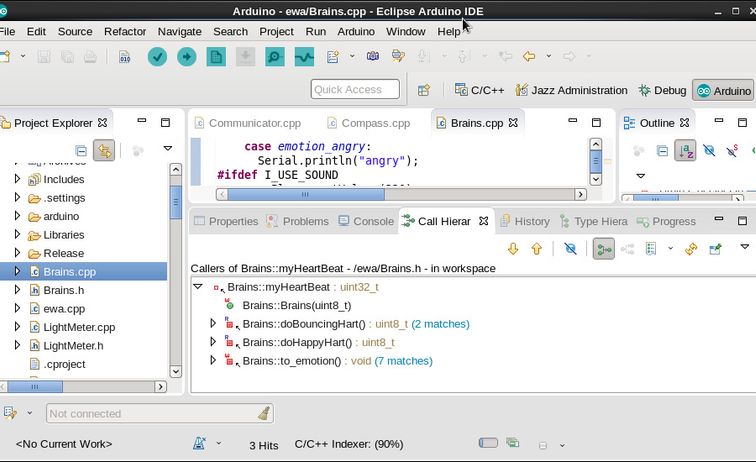Screen dimensions: 756x462
Task: Click the New wizard toolbar icon
Action: coord(5,56)
